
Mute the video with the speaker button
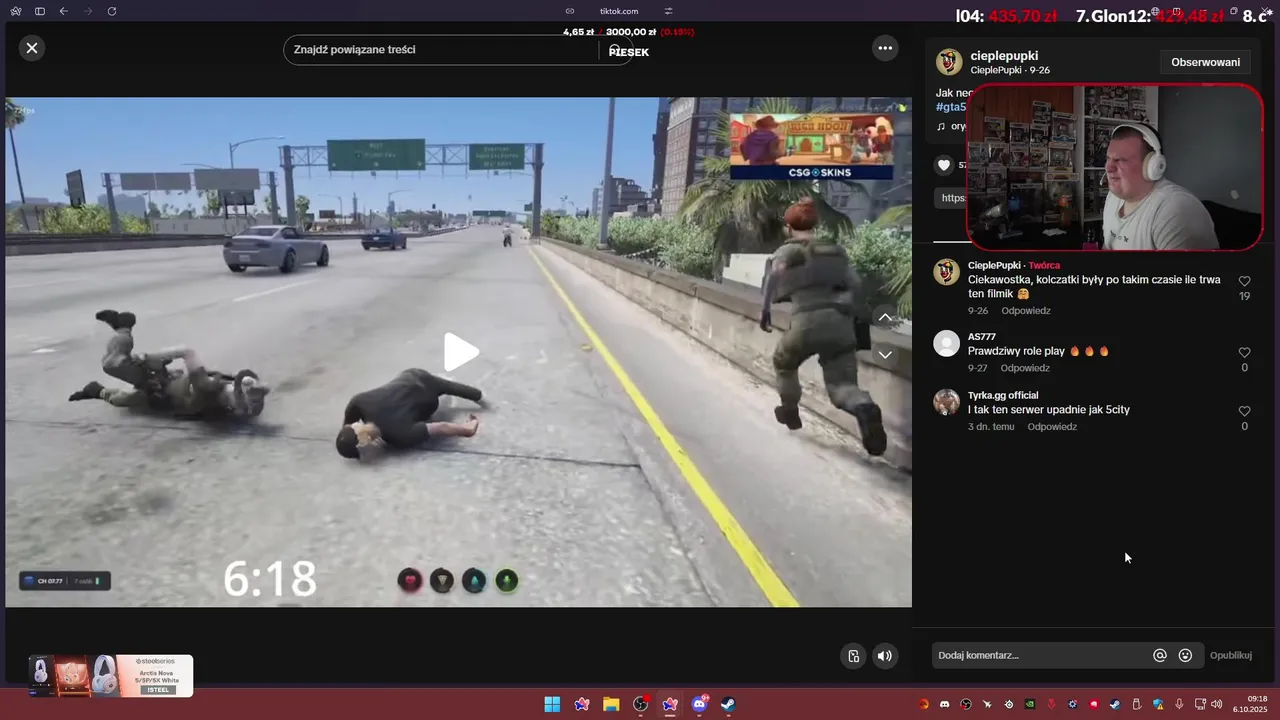[x=884, y=656]
